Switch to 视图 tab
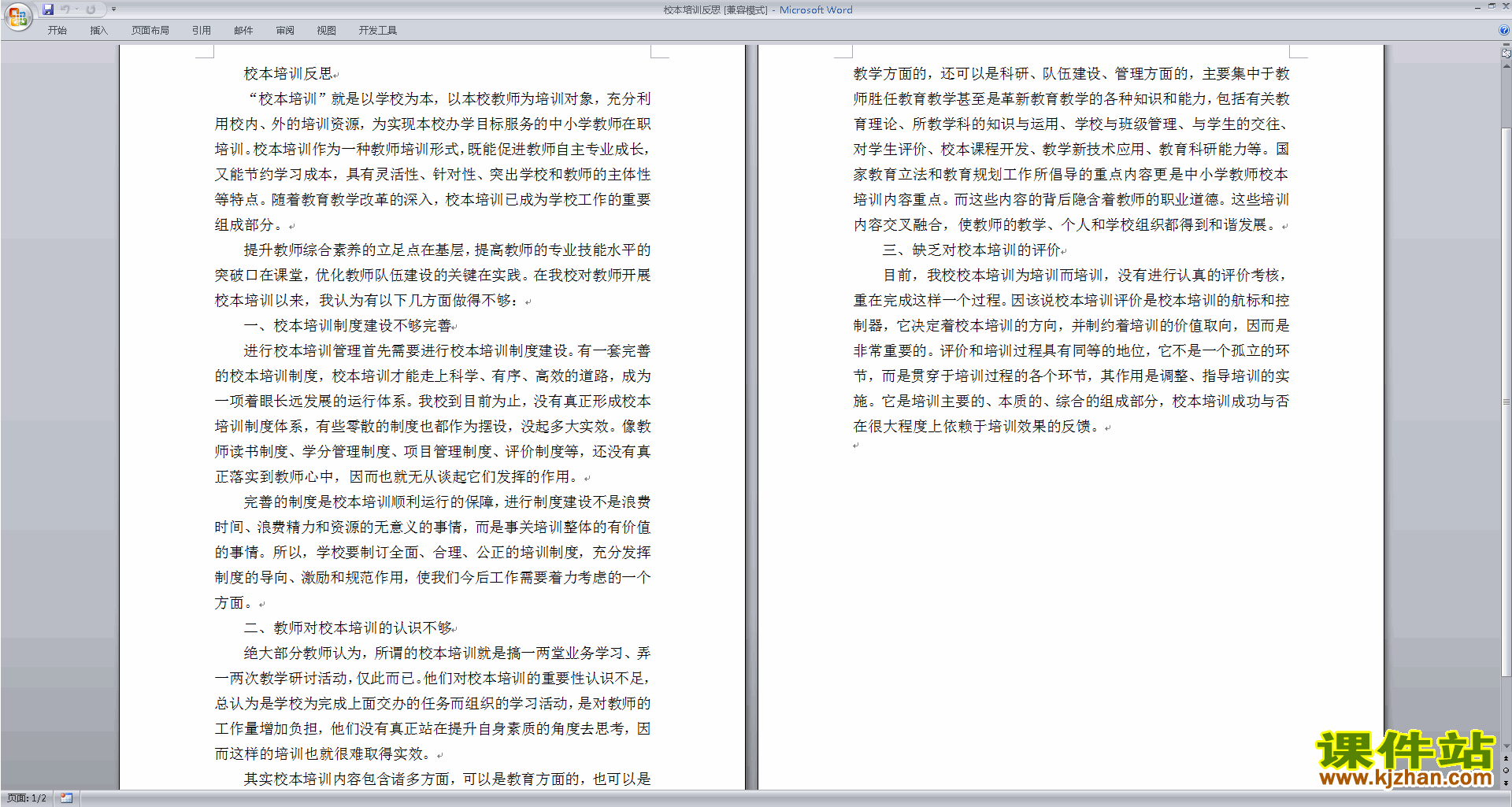The image size is (1512, 807). point(327,31)
